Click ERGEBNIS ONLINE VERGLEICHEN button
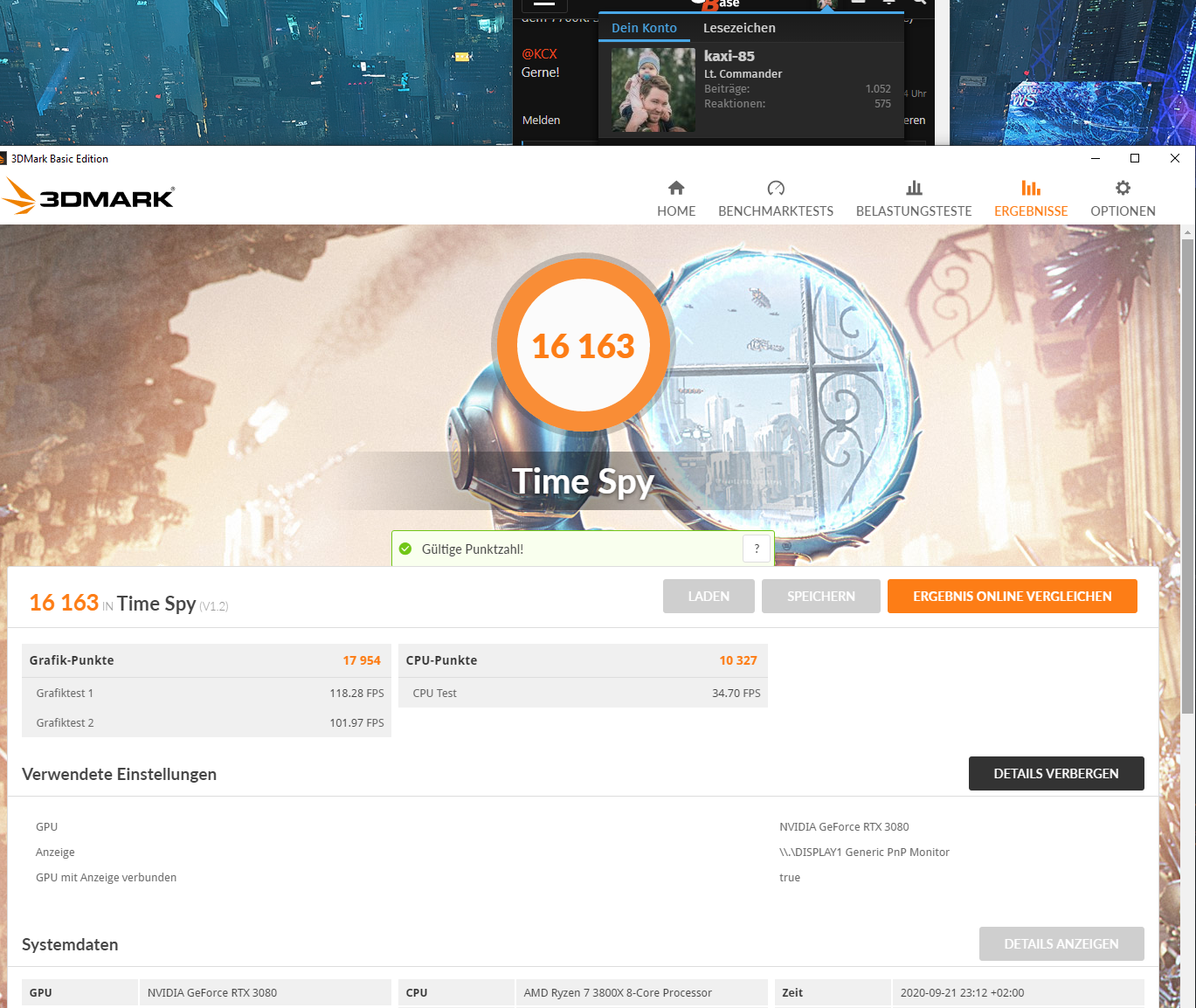Viewport: 1196px width, 1008px height. [1013, 596]
